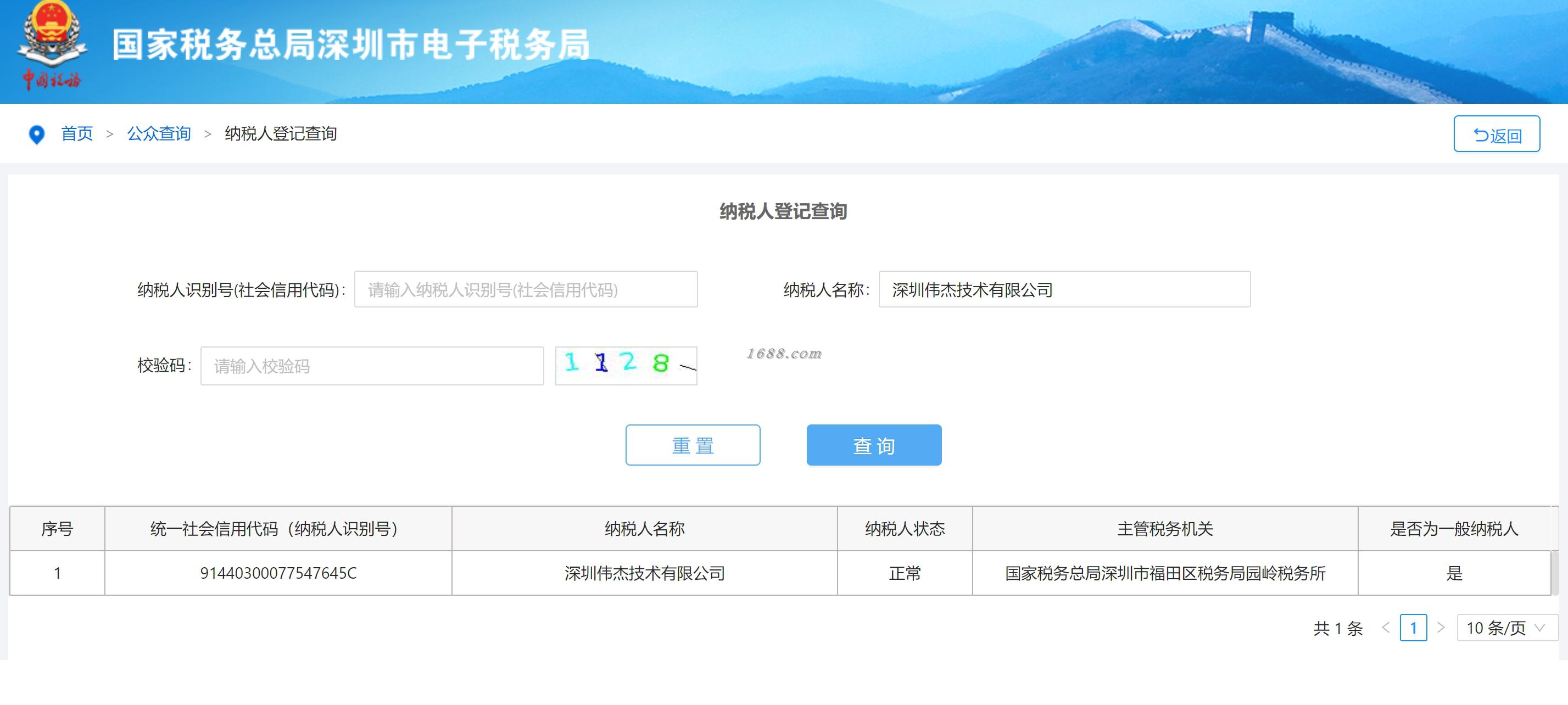Select credit code 91440300077547645C cell

click(278, 573)
